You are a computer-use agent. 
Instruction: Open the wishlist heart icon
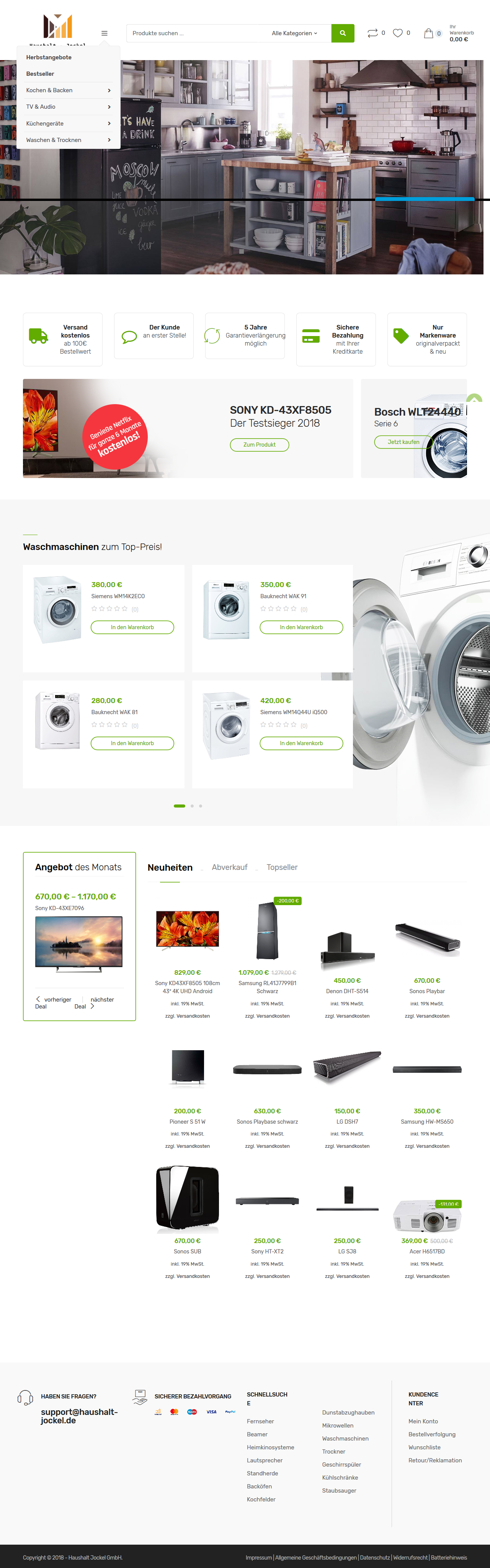pyautogui.click(x=397, y=33)
